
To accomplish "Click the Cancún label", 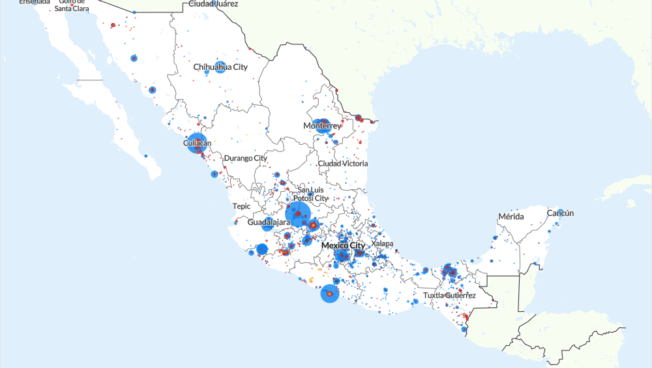I will coord(560,213).
